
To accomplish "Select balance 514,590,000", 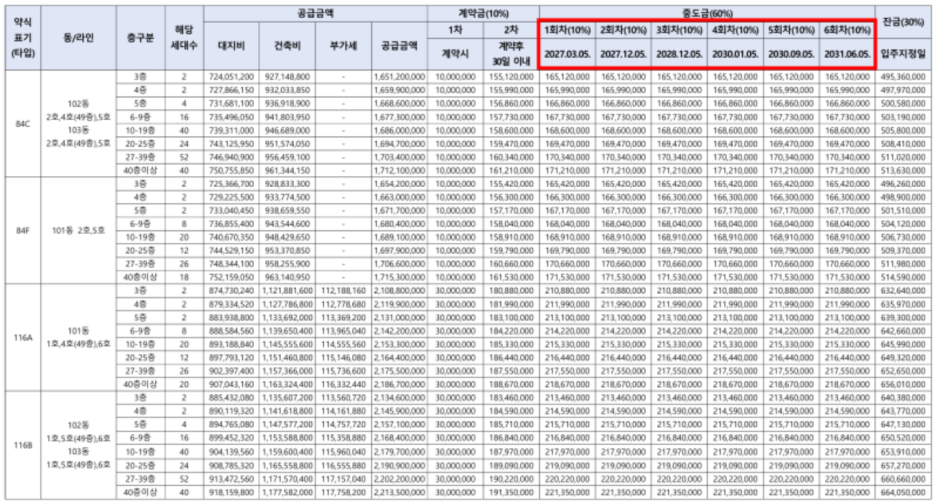I will [903, 277].
